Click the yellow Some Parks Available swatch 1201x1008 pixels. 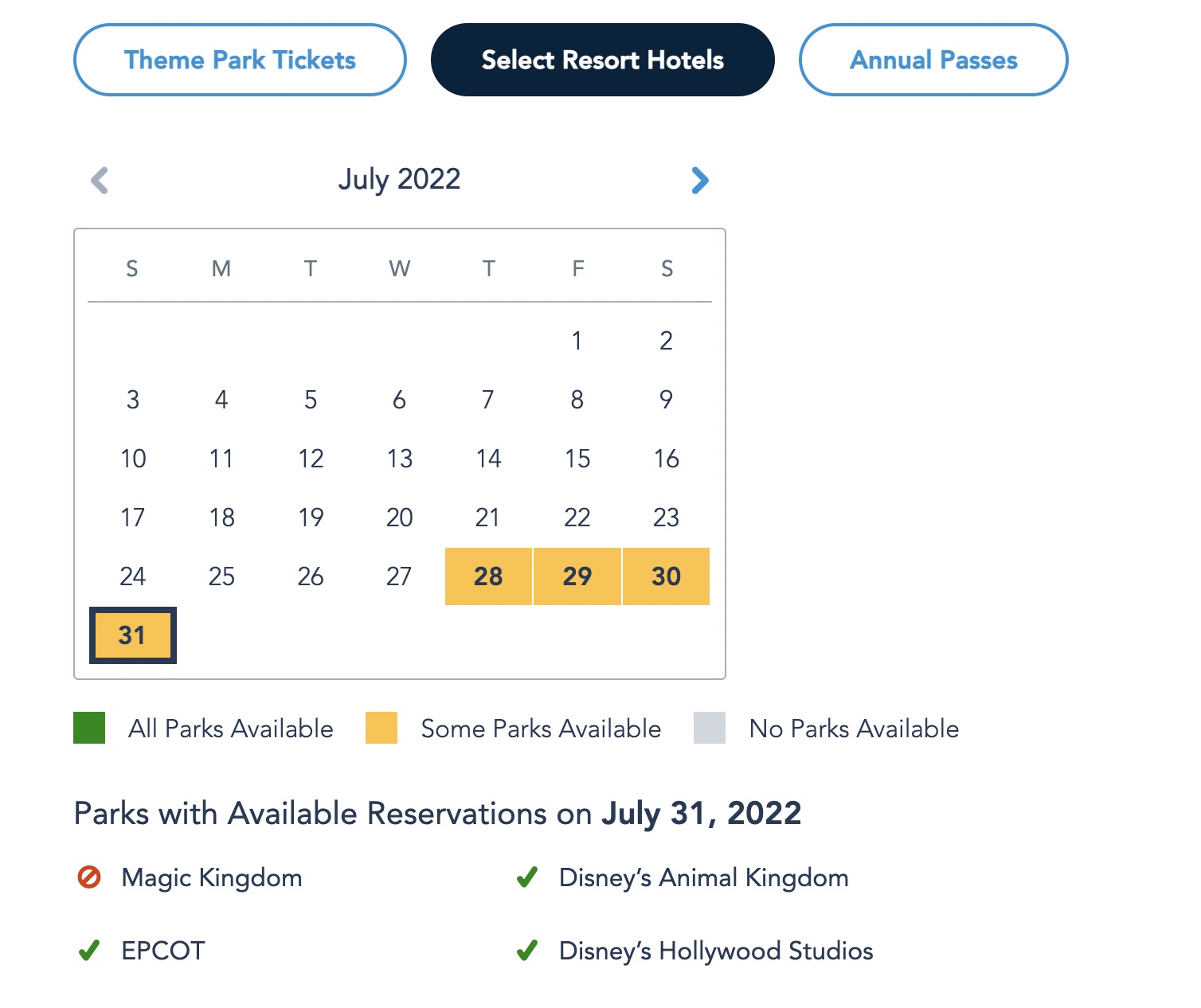click(381, 728)
